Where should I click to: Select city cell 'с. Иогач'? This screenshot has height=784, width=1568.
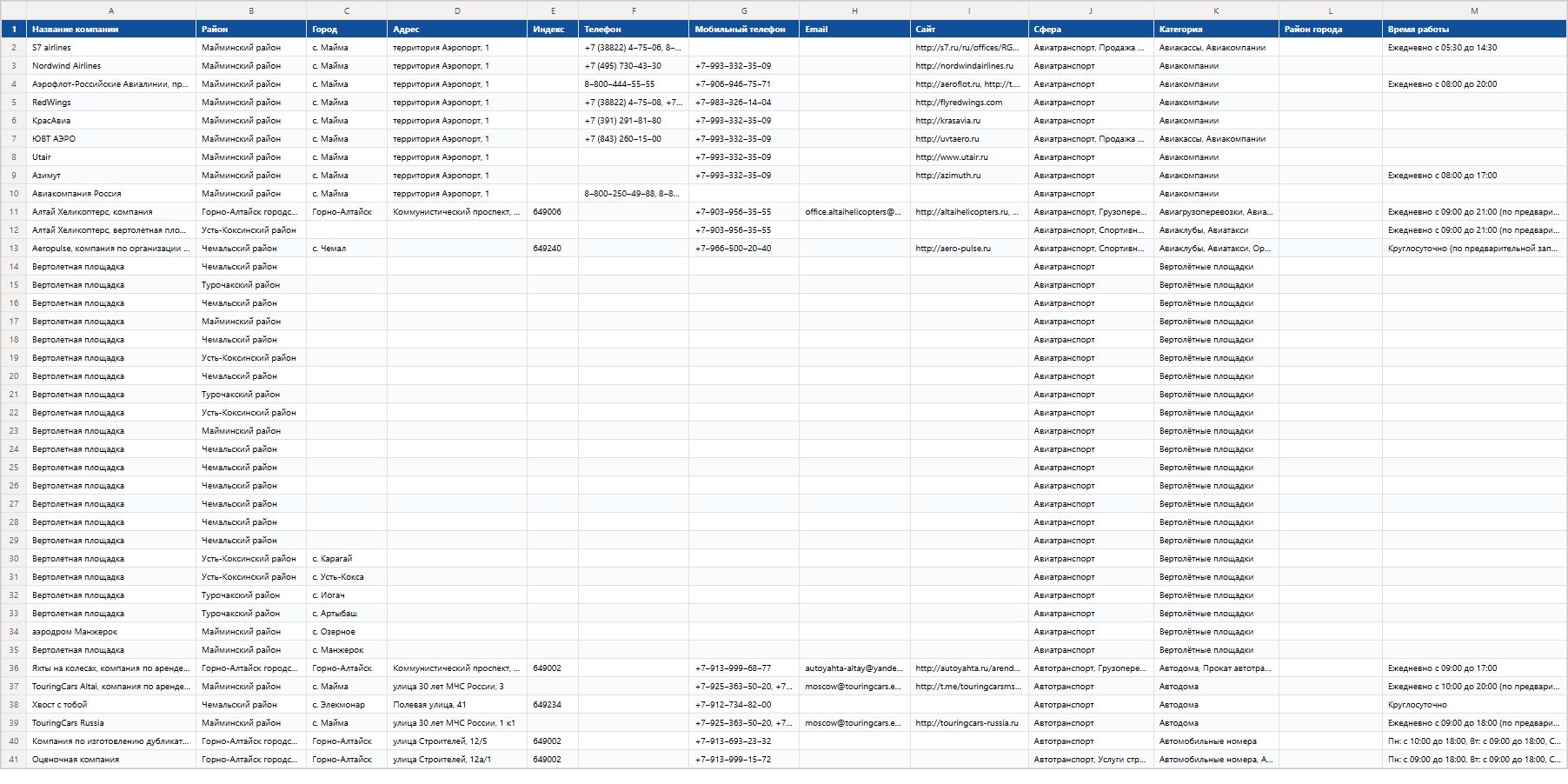347,595
